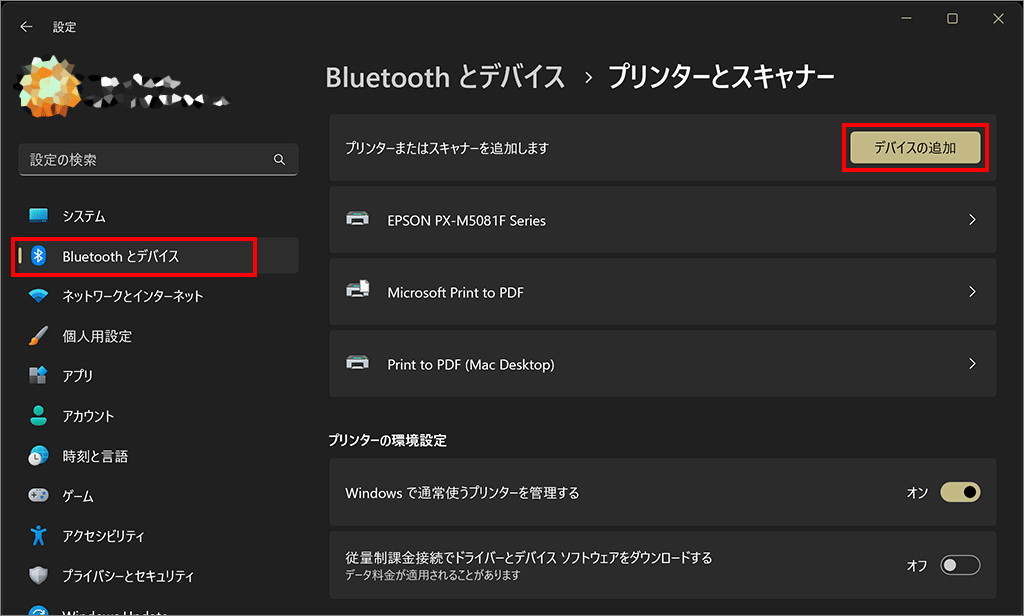Image resolution: width=1024 pixels, height=616 pixels.
Task: Click the Print to PDF (Mac Desktop) icon
Action: tap(357, 363)
